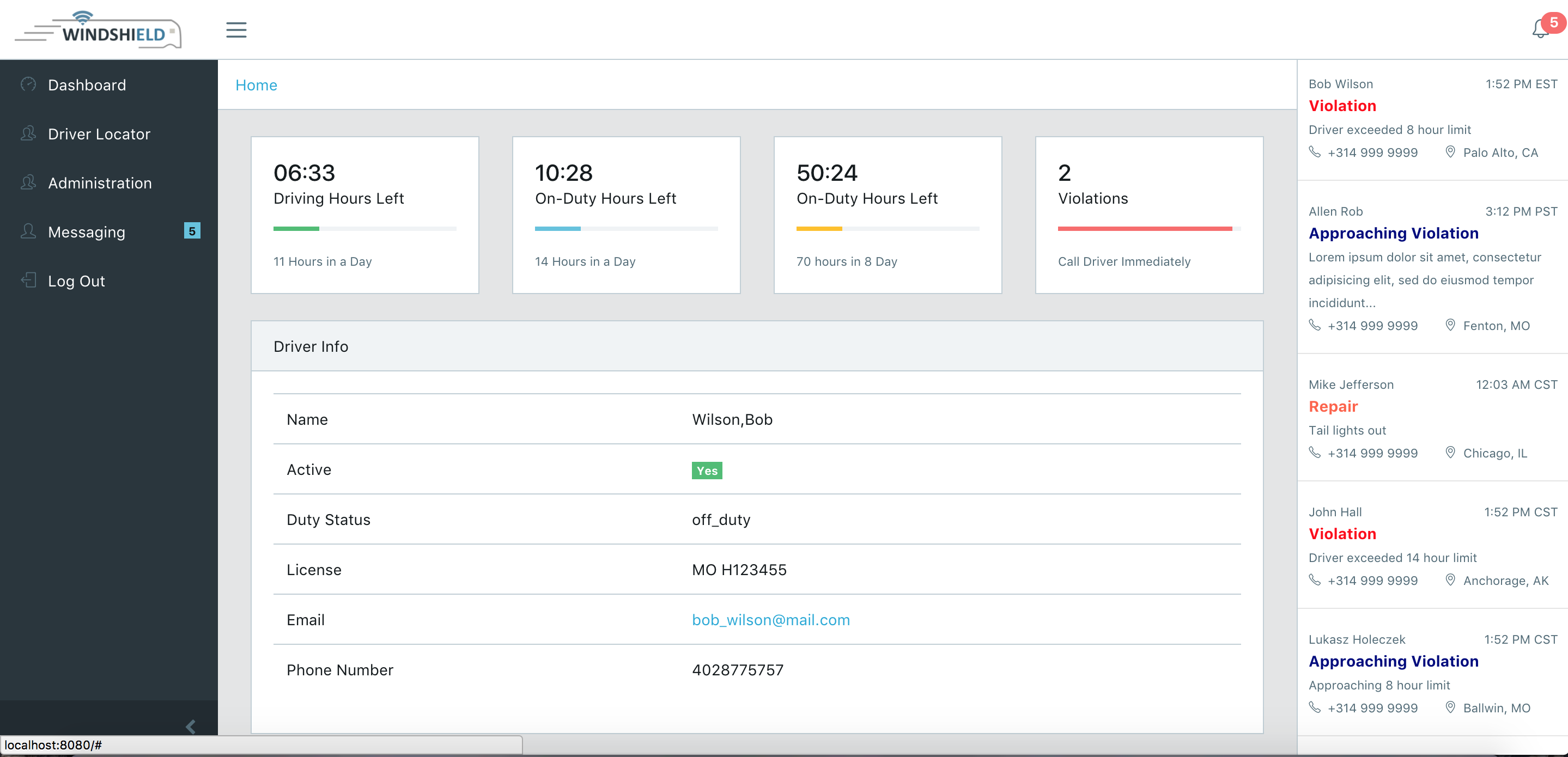The width and height of the screenshot is (1568, 757).
Task: Click the green Driving Hours progress bar
Action: coord(296,229)
